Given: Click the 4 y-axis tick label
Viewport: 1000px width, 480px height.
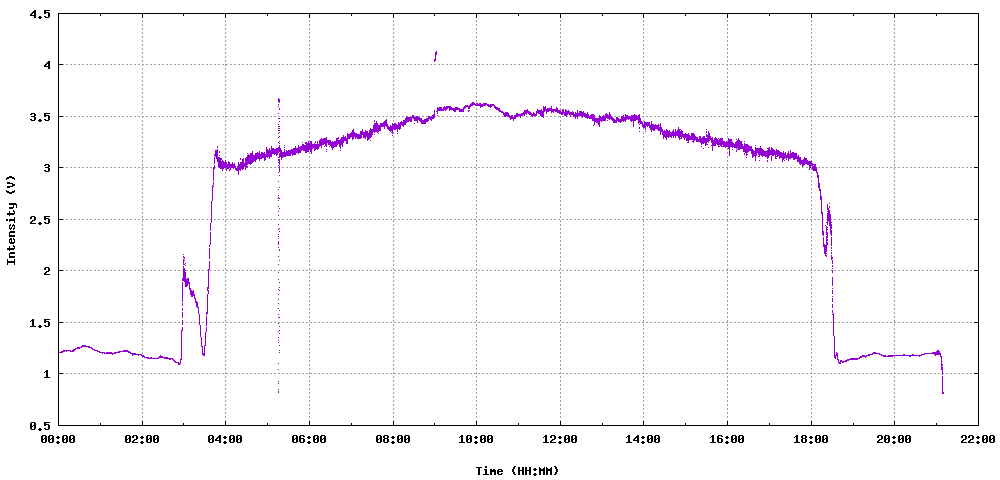Looking at the screenshot, I should pyautogui.click(x=47, y=65).
